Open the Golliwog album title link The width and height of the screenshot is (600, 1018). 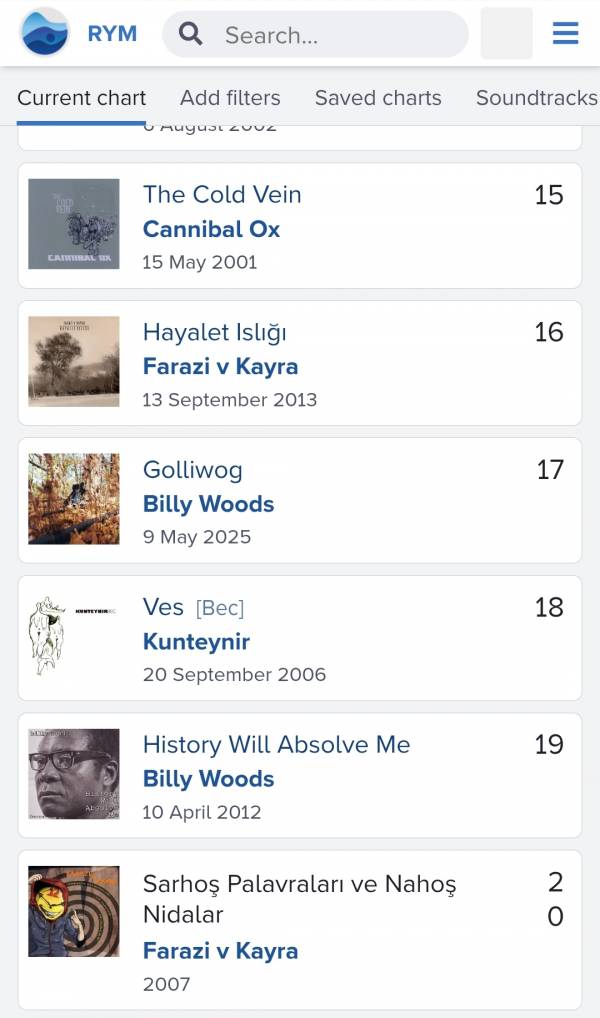tap(192, 470)
